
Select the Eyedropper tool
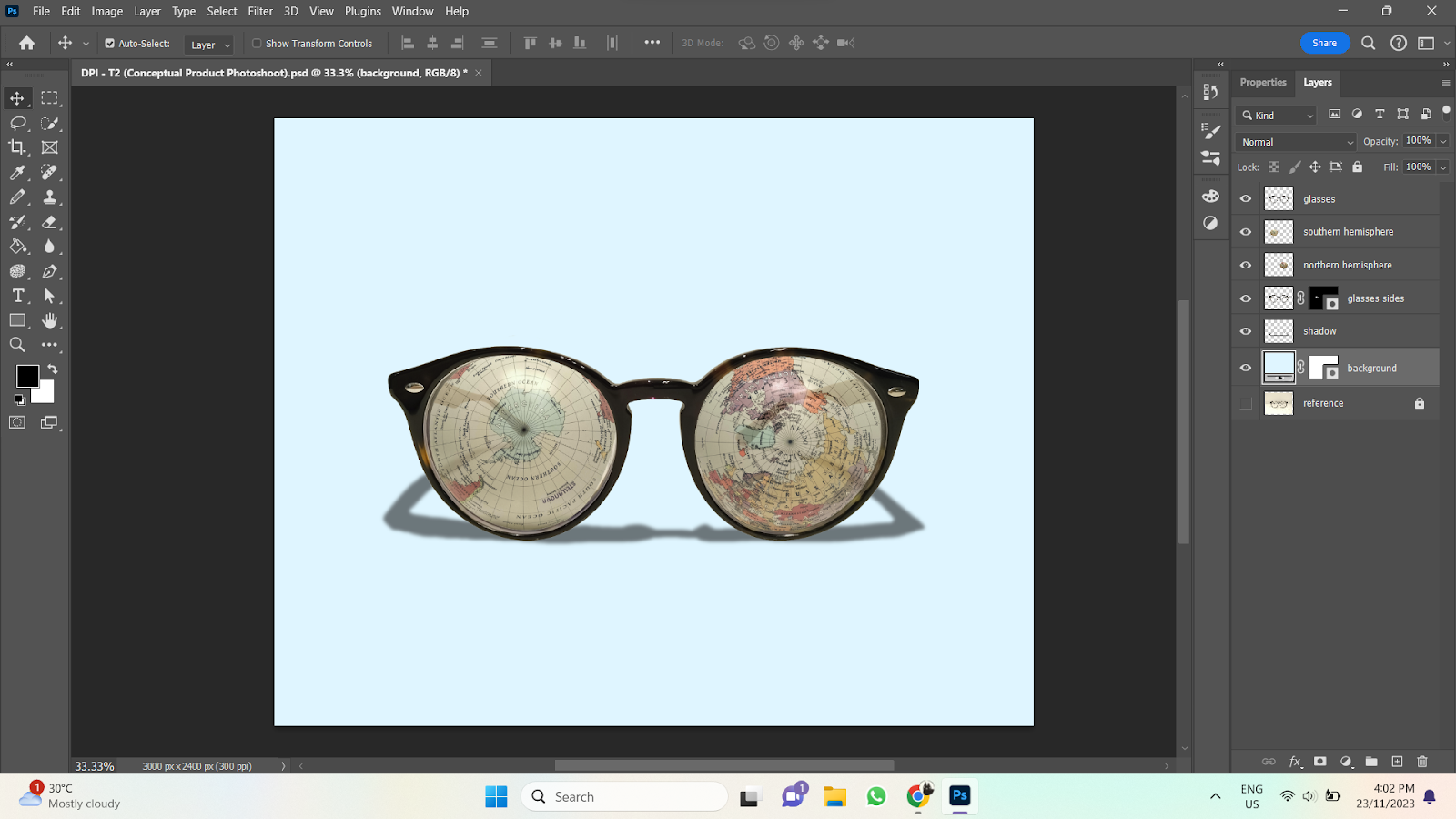tap(17, 172)
